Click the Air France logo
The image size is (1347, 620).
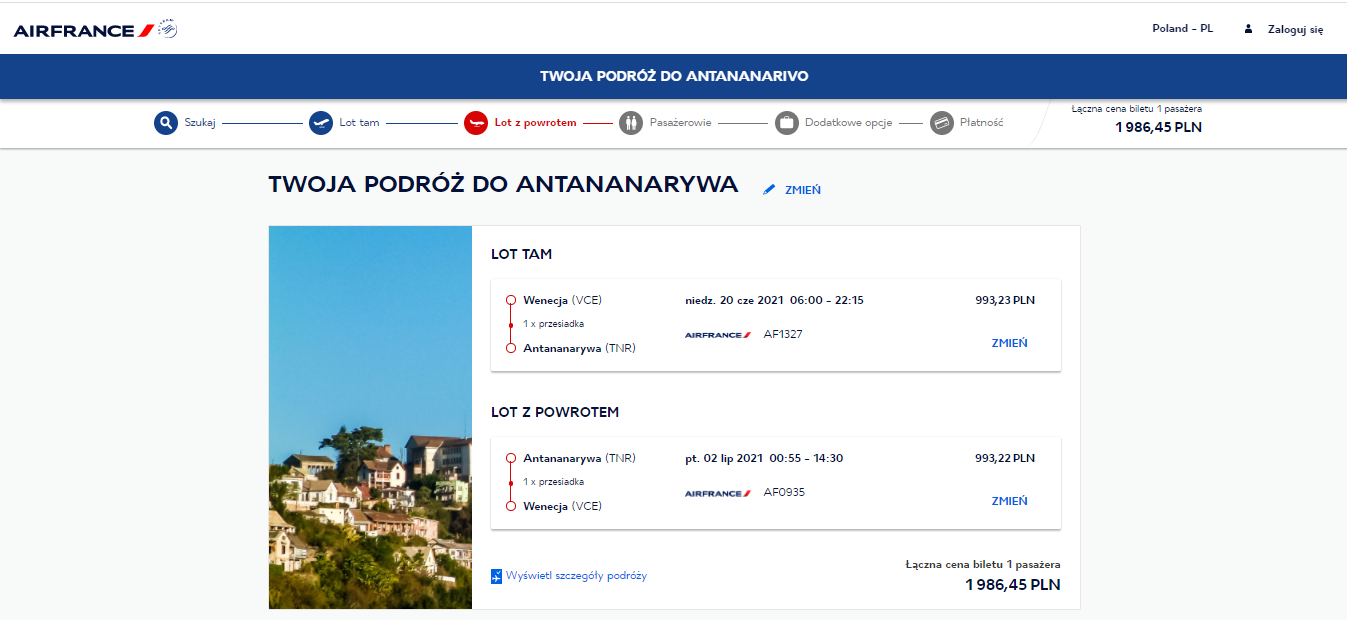(96, 30)
